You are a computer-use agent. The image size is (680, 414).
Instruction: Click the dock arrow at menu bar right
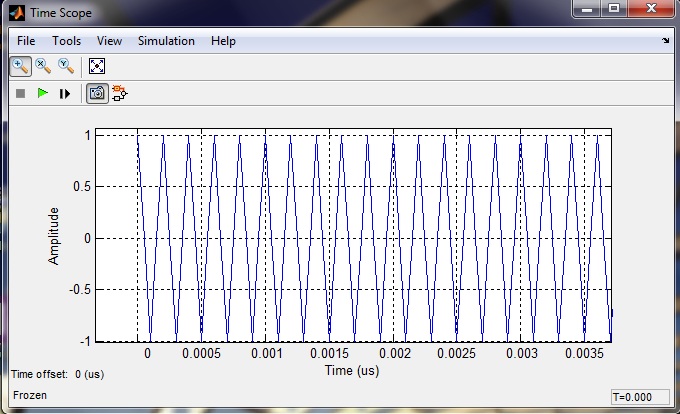coord(666,42)
